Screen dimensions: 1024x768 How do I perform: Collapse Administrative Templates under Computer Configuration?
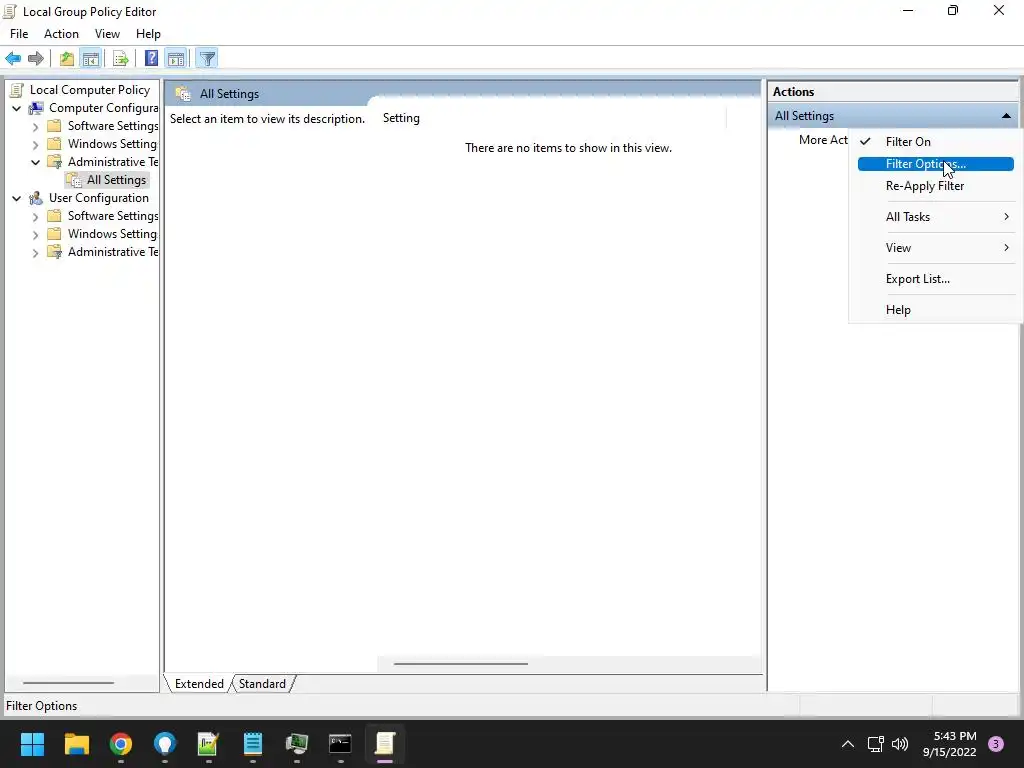point(36,162)
